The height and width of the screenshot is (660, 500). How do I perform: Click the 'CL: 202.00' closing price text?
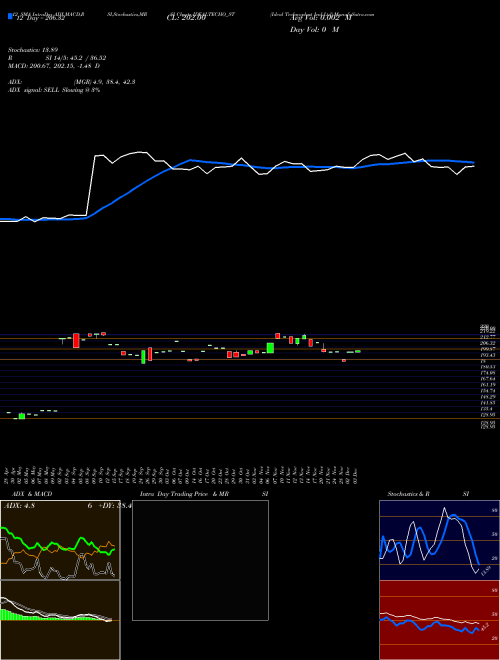point(186,18)
